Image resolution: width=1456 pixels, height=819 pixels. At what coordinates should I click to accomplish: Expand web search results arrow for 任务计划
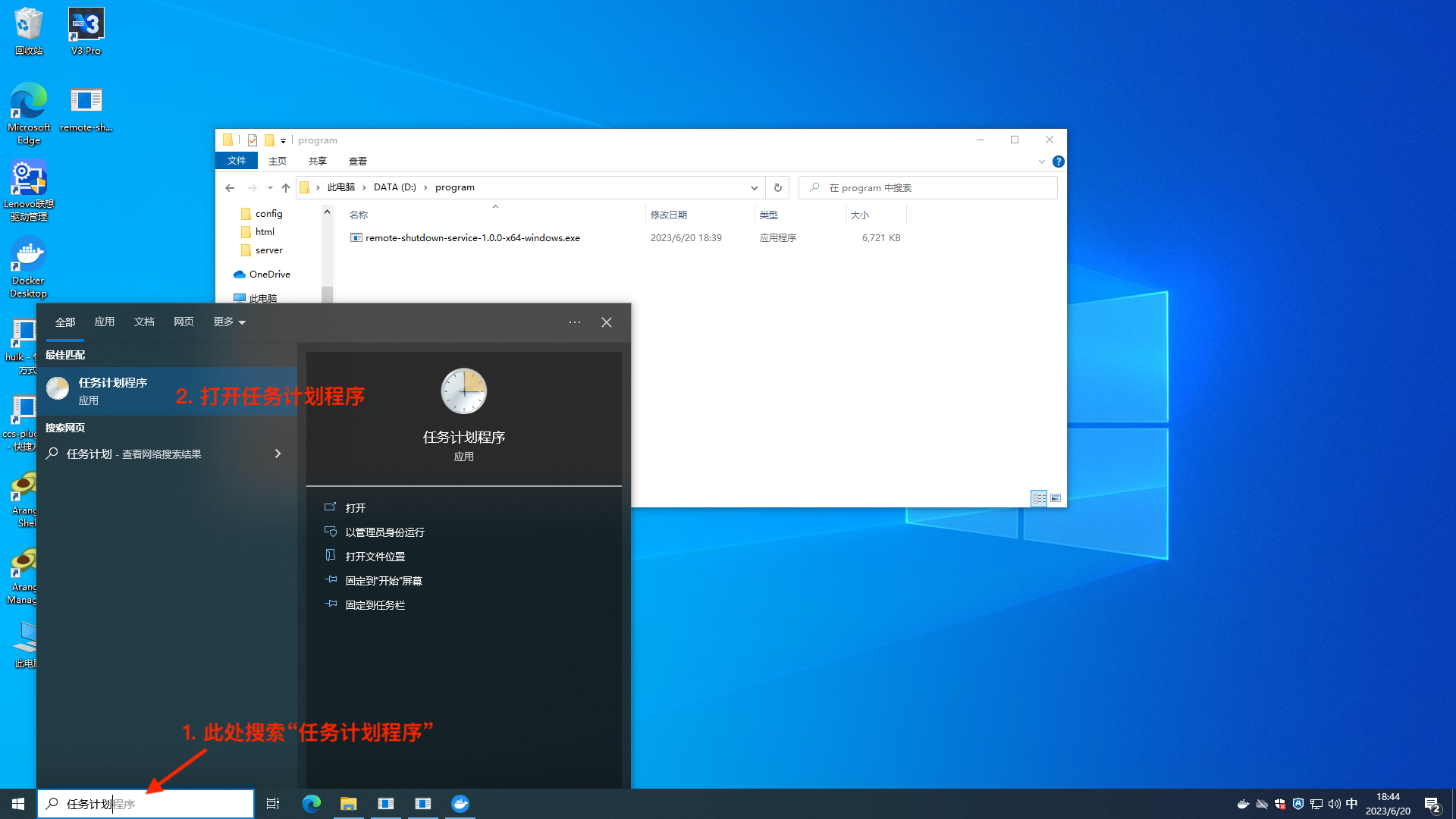point(278,453)
